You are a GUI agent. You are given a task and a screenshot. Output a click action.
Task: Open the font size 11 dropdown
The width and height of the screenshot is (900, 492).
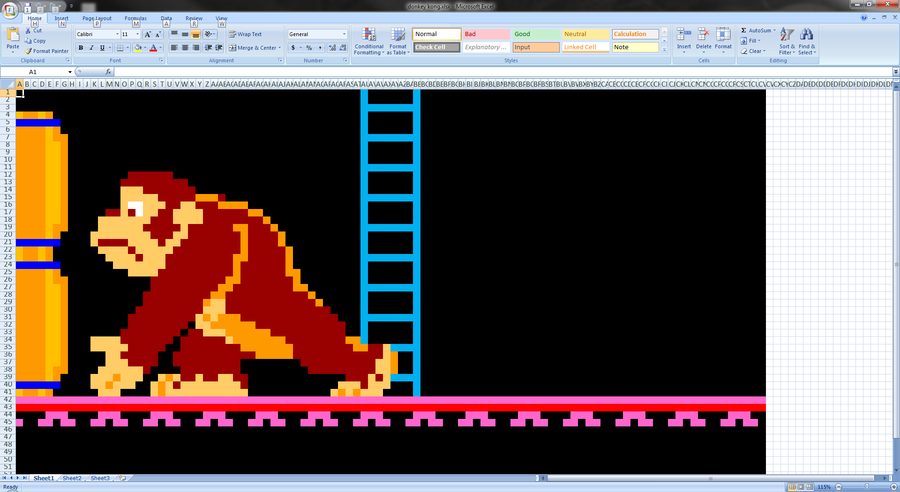[138, 34]
